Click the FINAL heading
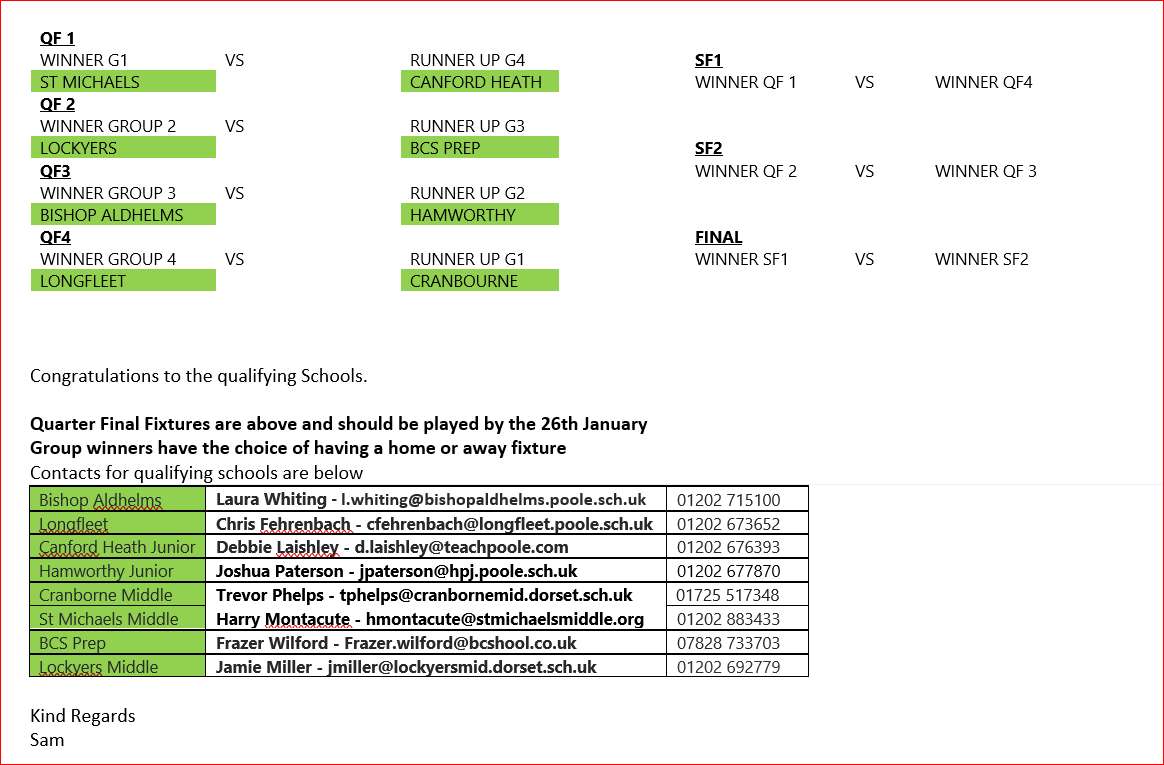1164x765 pixels. click(718, 237)
